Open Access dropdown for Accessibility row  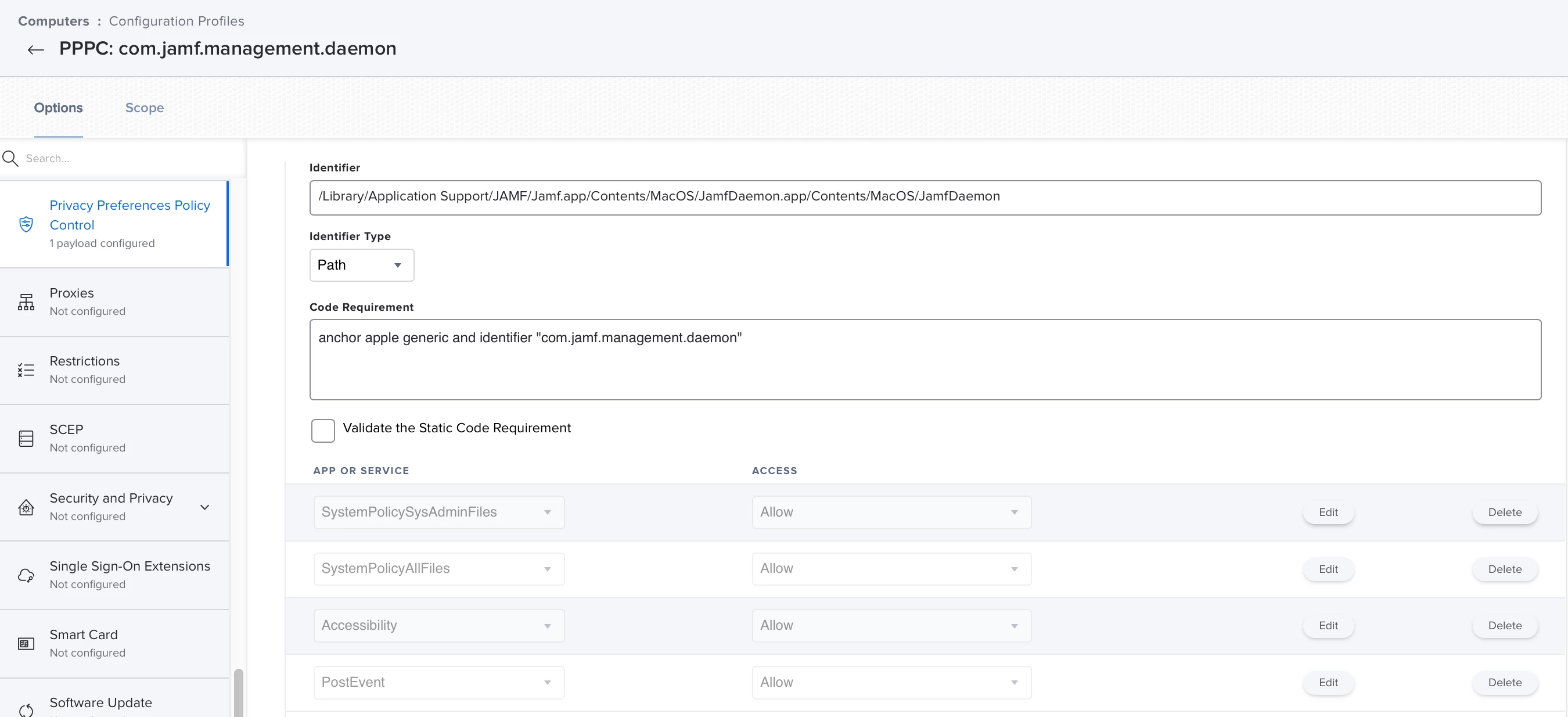(891, 626)
